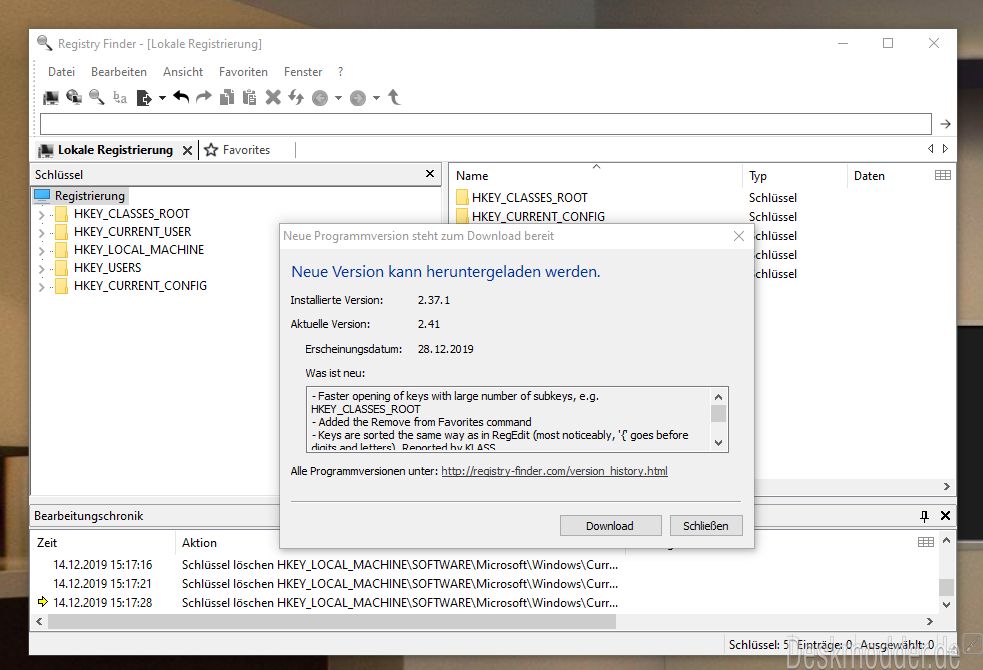Click the tab strip scroll-left arrow

(930, 149)
